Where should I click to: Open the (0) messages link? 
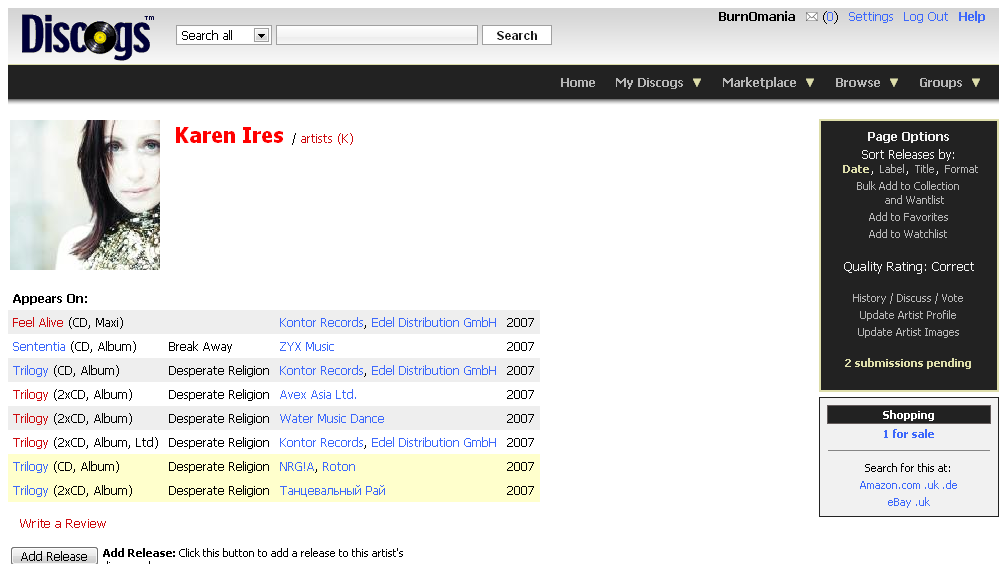tap(830, 17)
